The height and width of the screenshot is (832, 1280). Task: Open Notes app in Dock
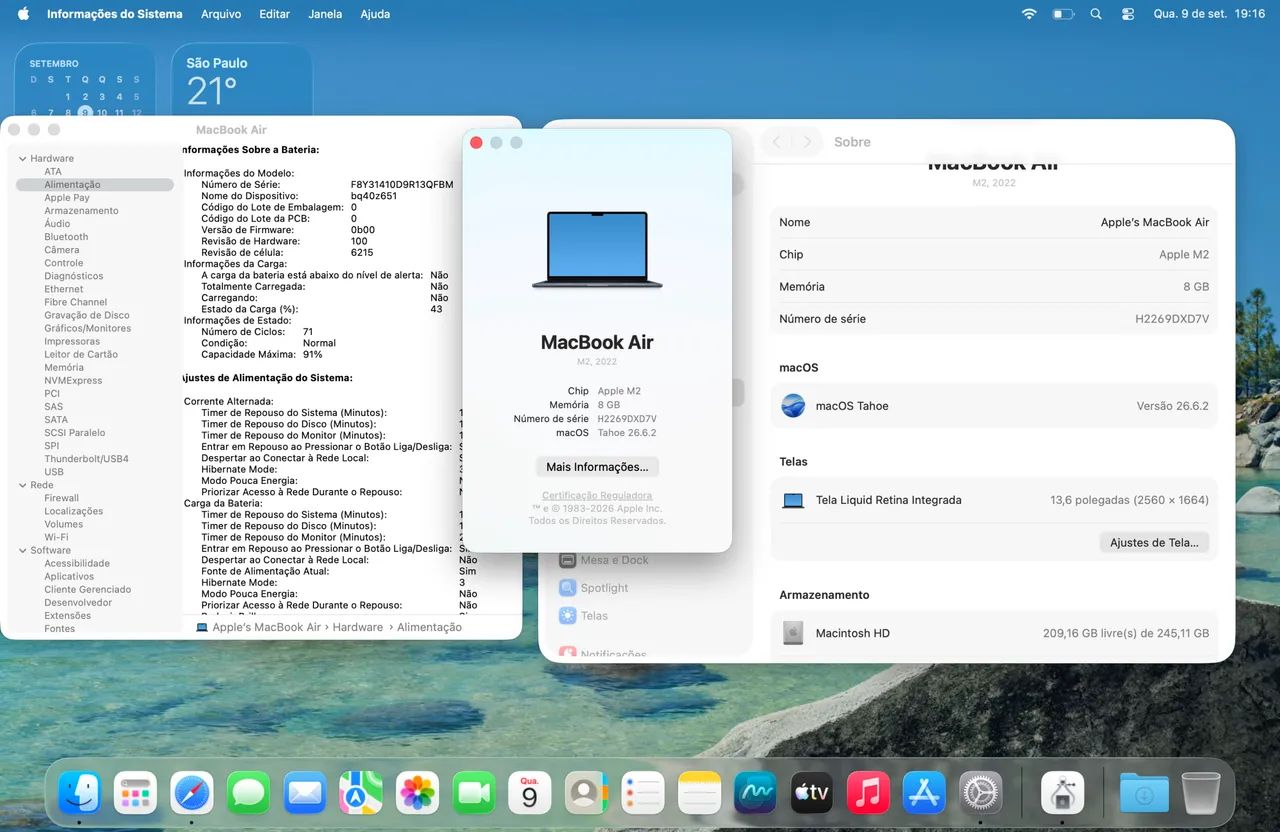699,793
